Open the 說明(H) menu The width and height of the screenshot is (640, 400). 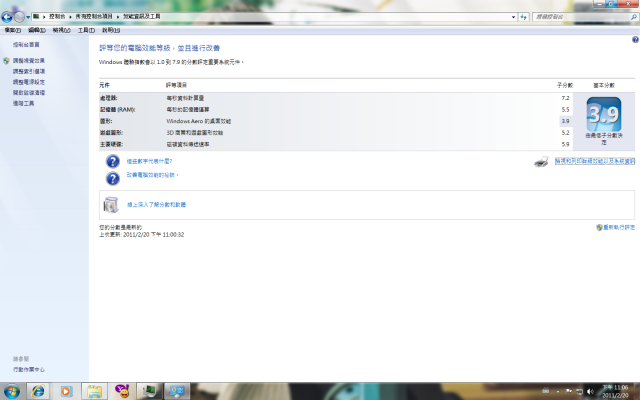coord(111,30)
